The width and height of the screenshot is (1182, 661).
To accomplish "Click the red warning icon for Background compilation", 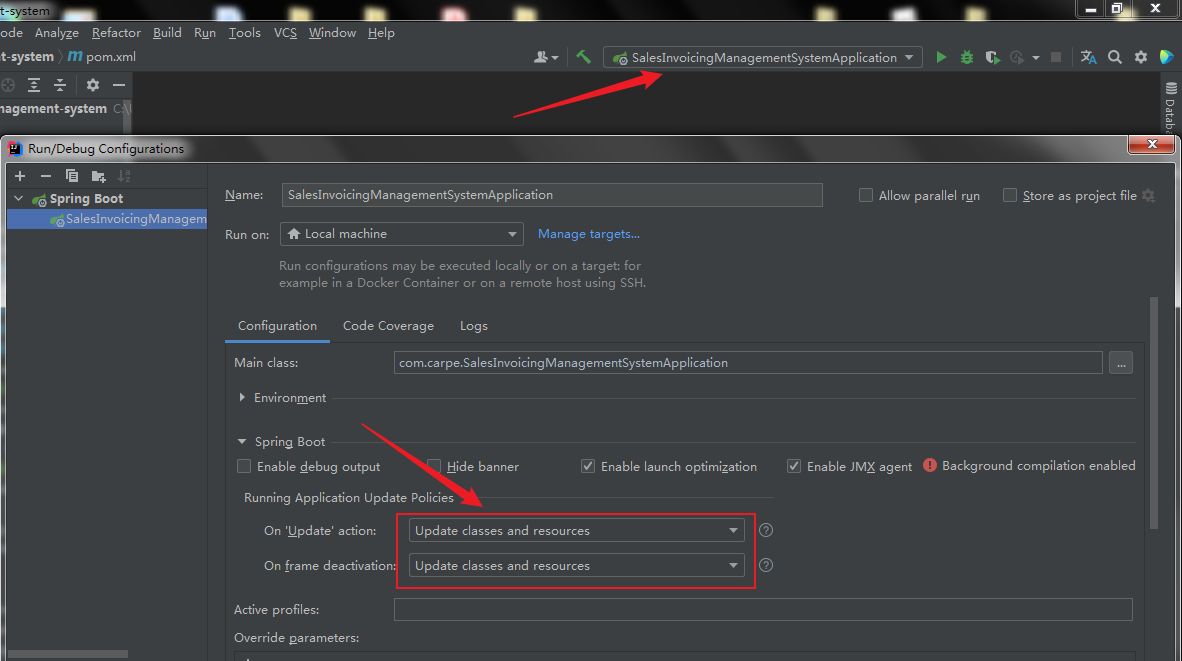I will [930, 466].
